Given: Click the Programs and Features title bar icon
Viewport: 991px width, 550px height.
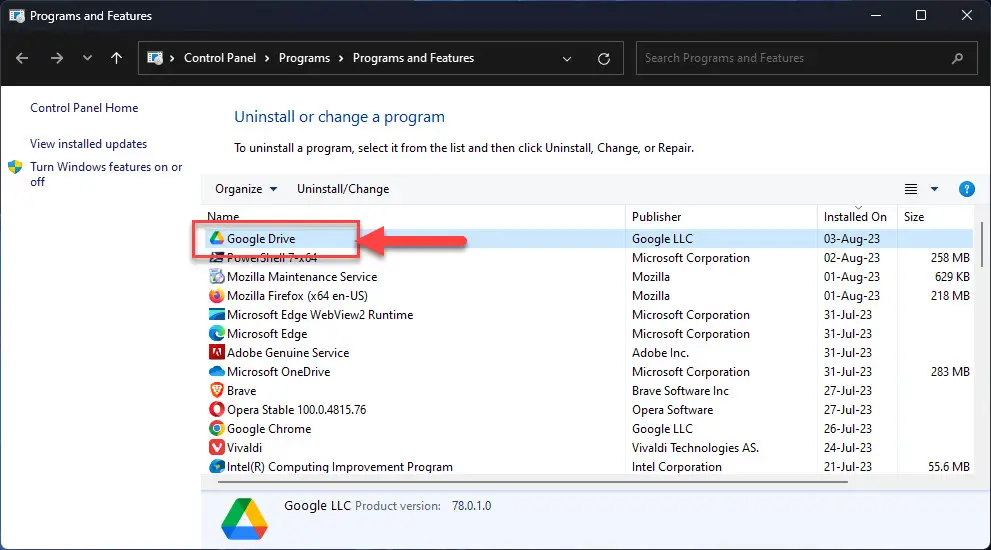Looking at the screenshot, I should [17, 16].
